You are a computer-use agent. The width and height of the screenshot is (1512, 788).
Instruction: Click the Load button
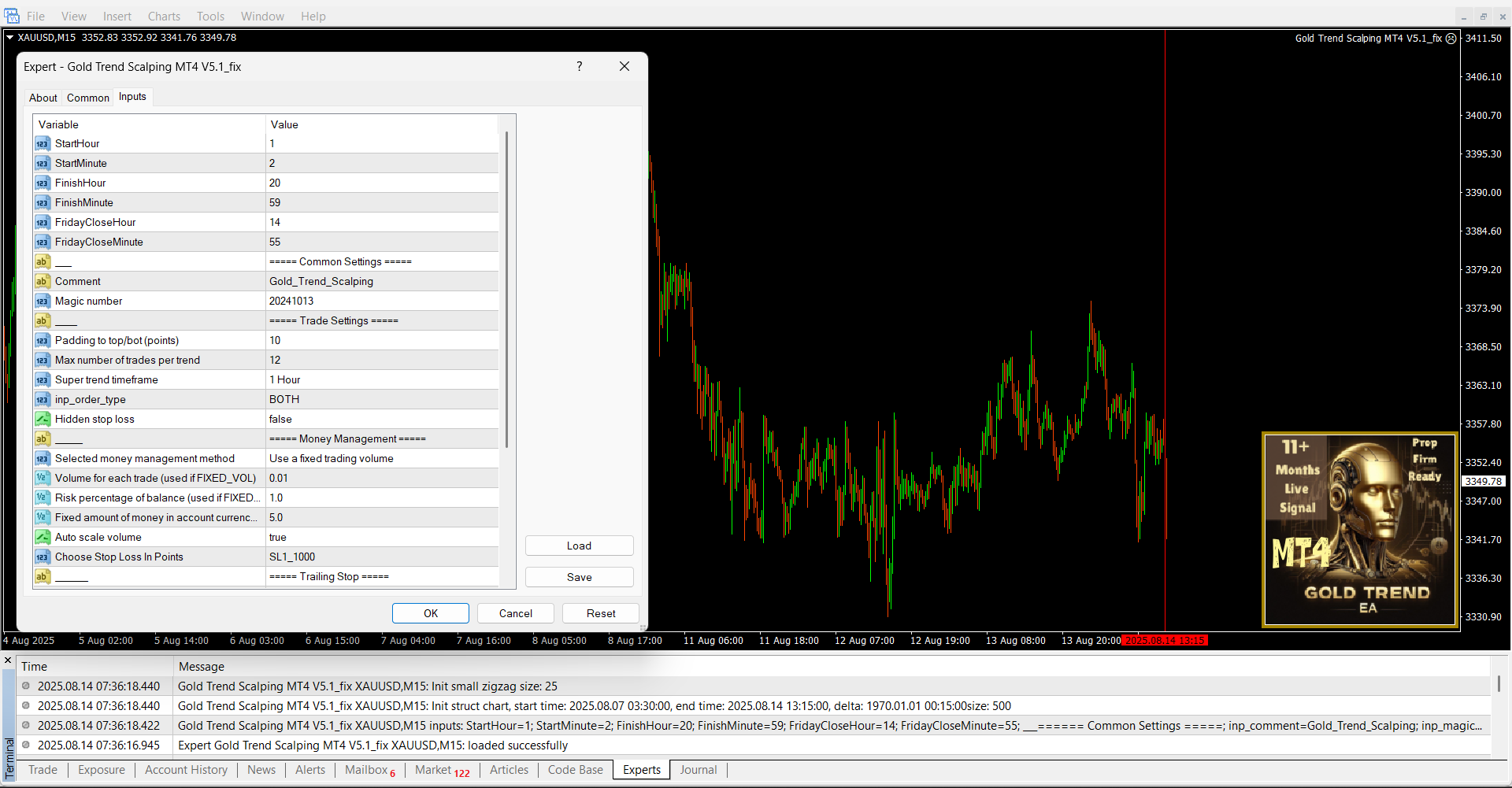(x=579, y=546)
